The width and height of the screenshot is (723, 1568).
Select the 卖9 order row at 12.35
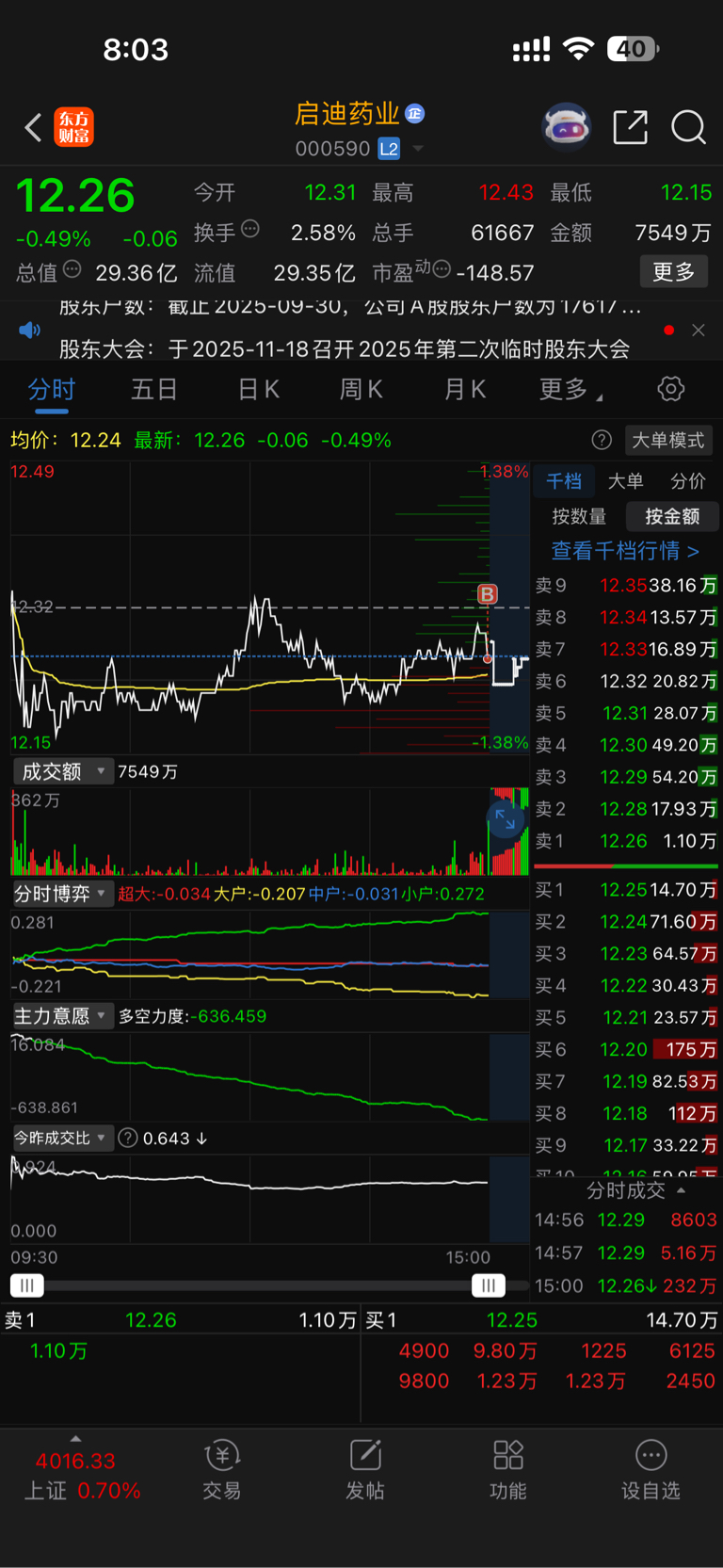[626, 585]
